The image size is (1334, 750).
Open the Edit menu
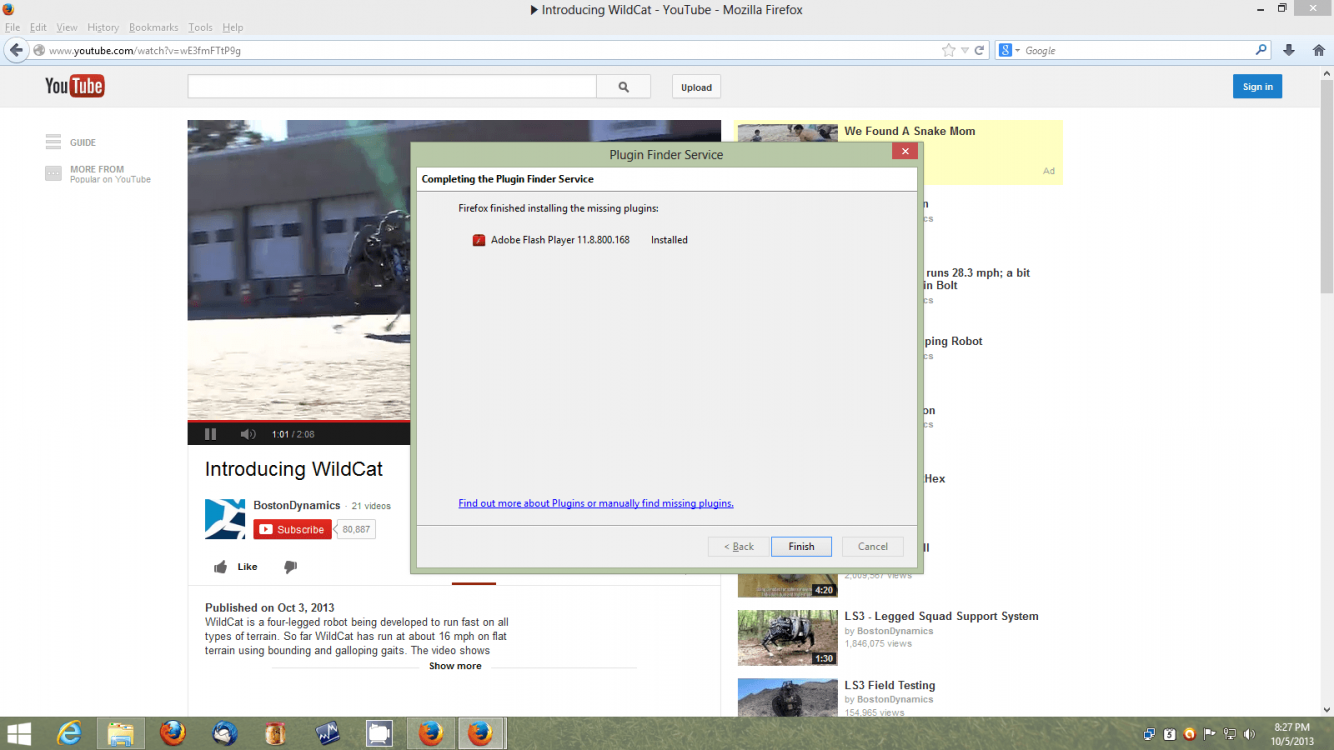tap(38, 27)
